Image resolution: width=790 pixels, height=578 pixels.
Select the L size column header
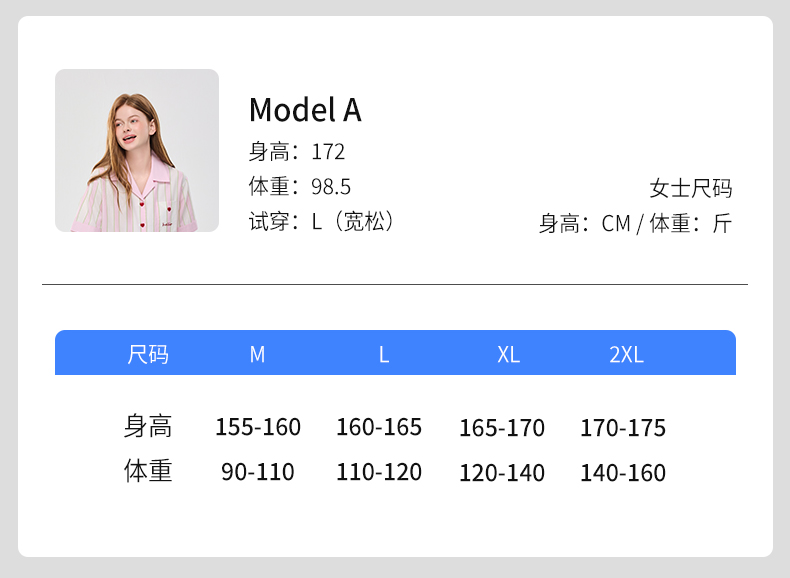(x=383, y=354)
